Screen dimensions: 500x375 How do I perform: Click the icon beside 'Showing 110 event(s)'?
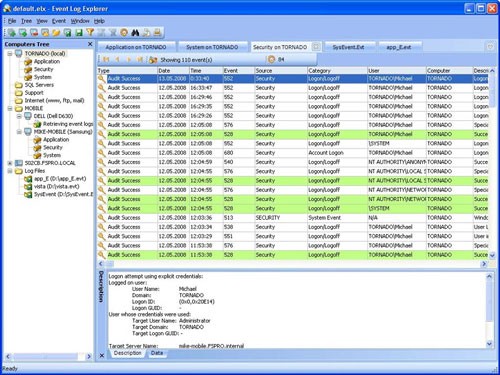click(153, 60)
